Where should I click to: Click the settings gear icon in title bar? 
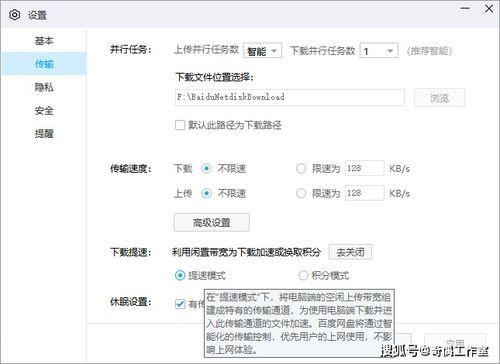[14, 15]
